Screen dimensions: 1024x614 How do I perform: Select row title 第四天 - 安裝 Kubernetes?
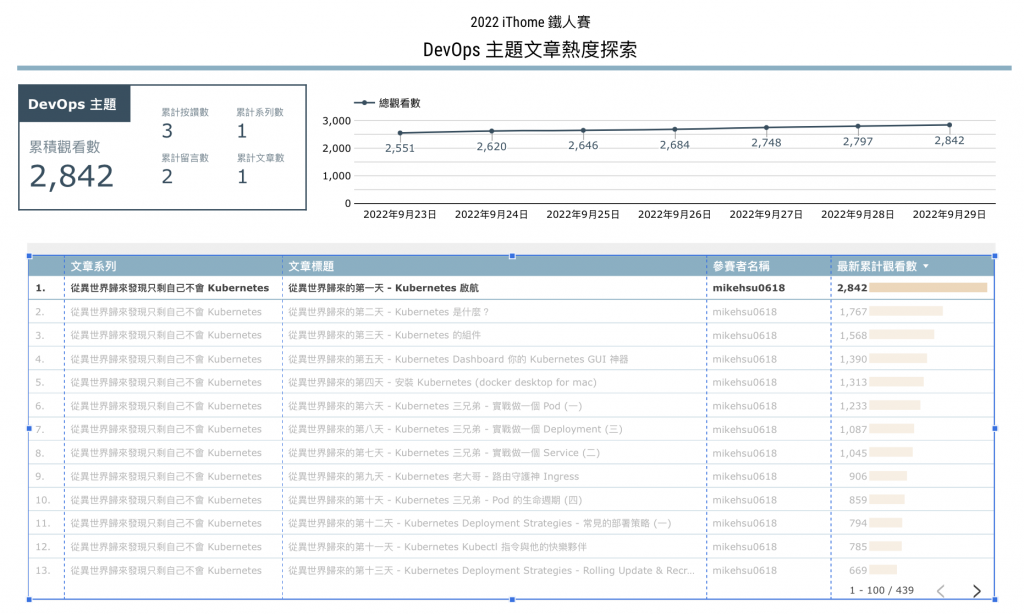(442, 382)
